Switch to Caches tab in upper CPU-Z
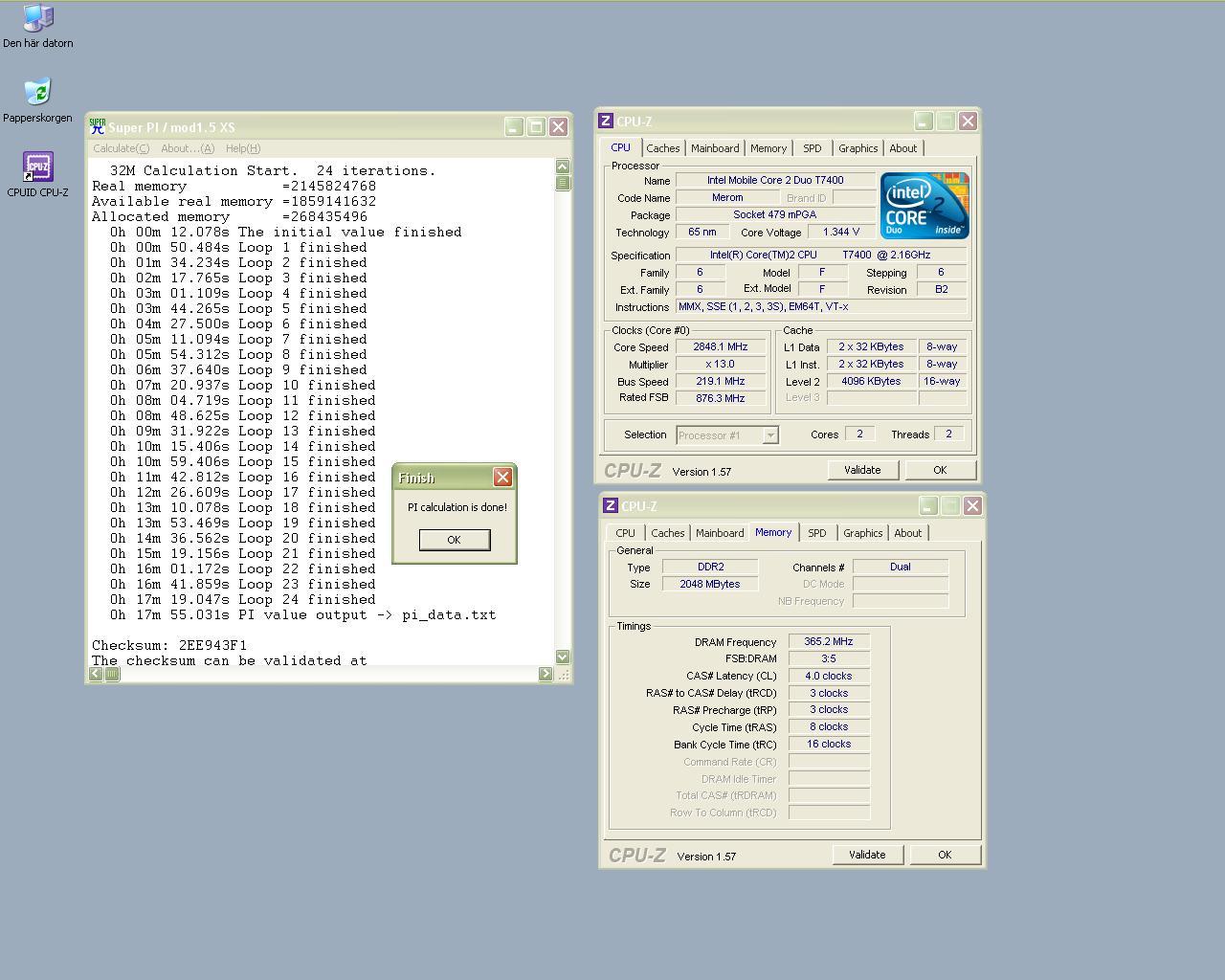The width and height of the screenshot is (1225, 980). (x=662, y=148)
